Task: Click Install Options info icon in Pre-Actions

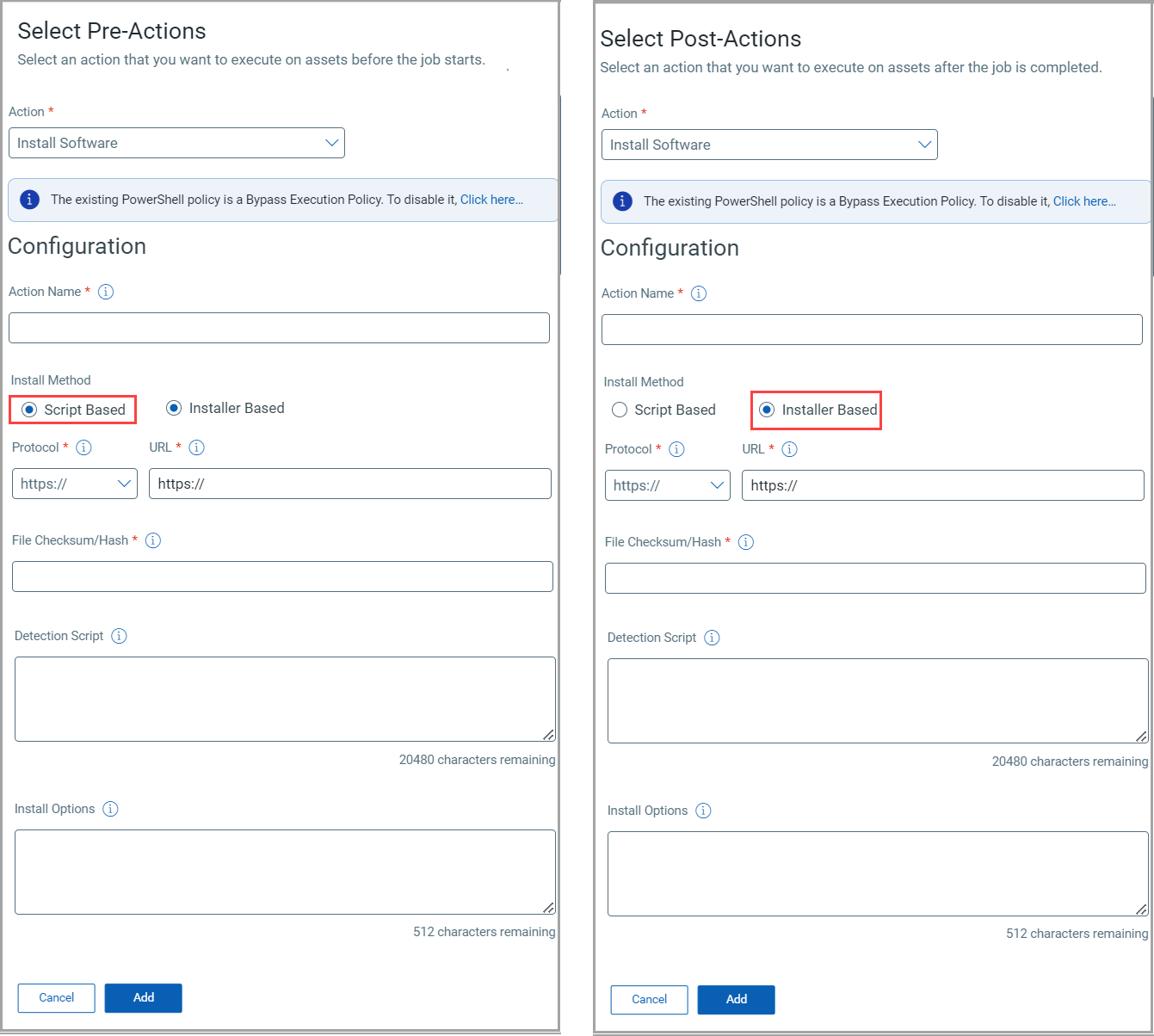Action: [110, 809]
